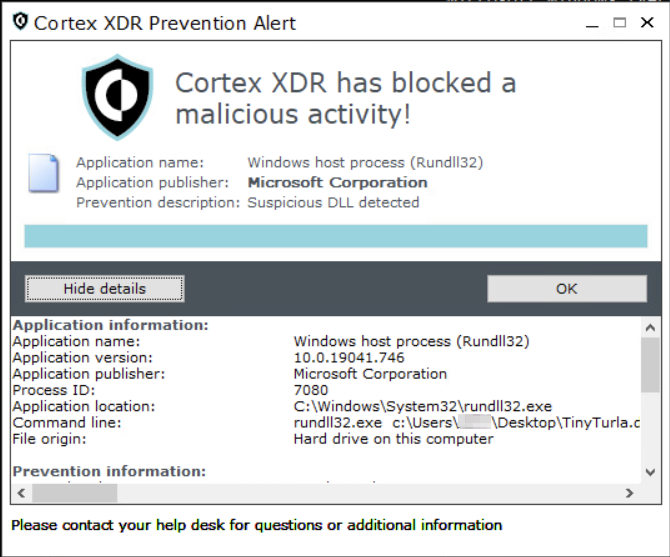670x557 pixels.
Task: Click the Process ID value 7080
Action: [311, 390]
